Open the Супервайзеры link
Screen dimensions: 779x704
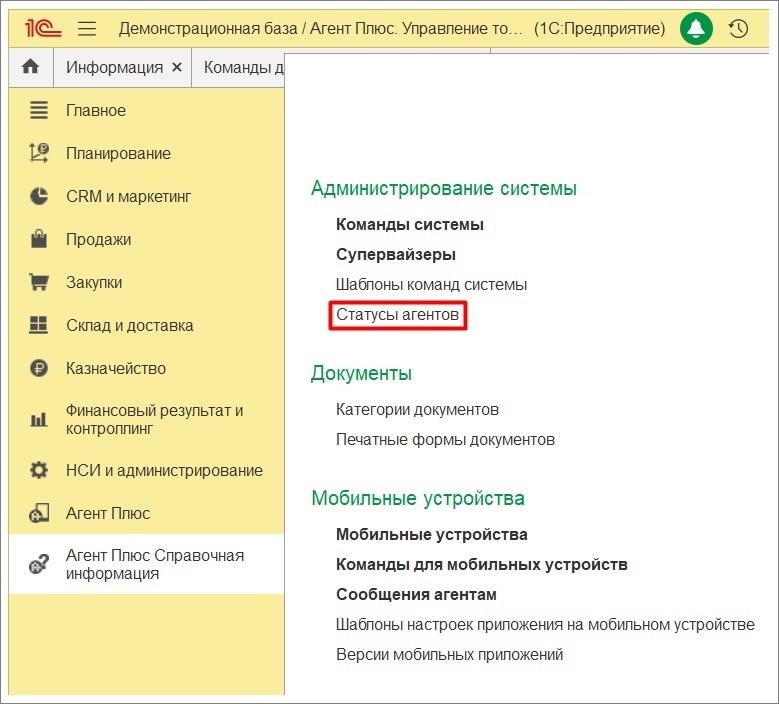(x=396, y=254)
